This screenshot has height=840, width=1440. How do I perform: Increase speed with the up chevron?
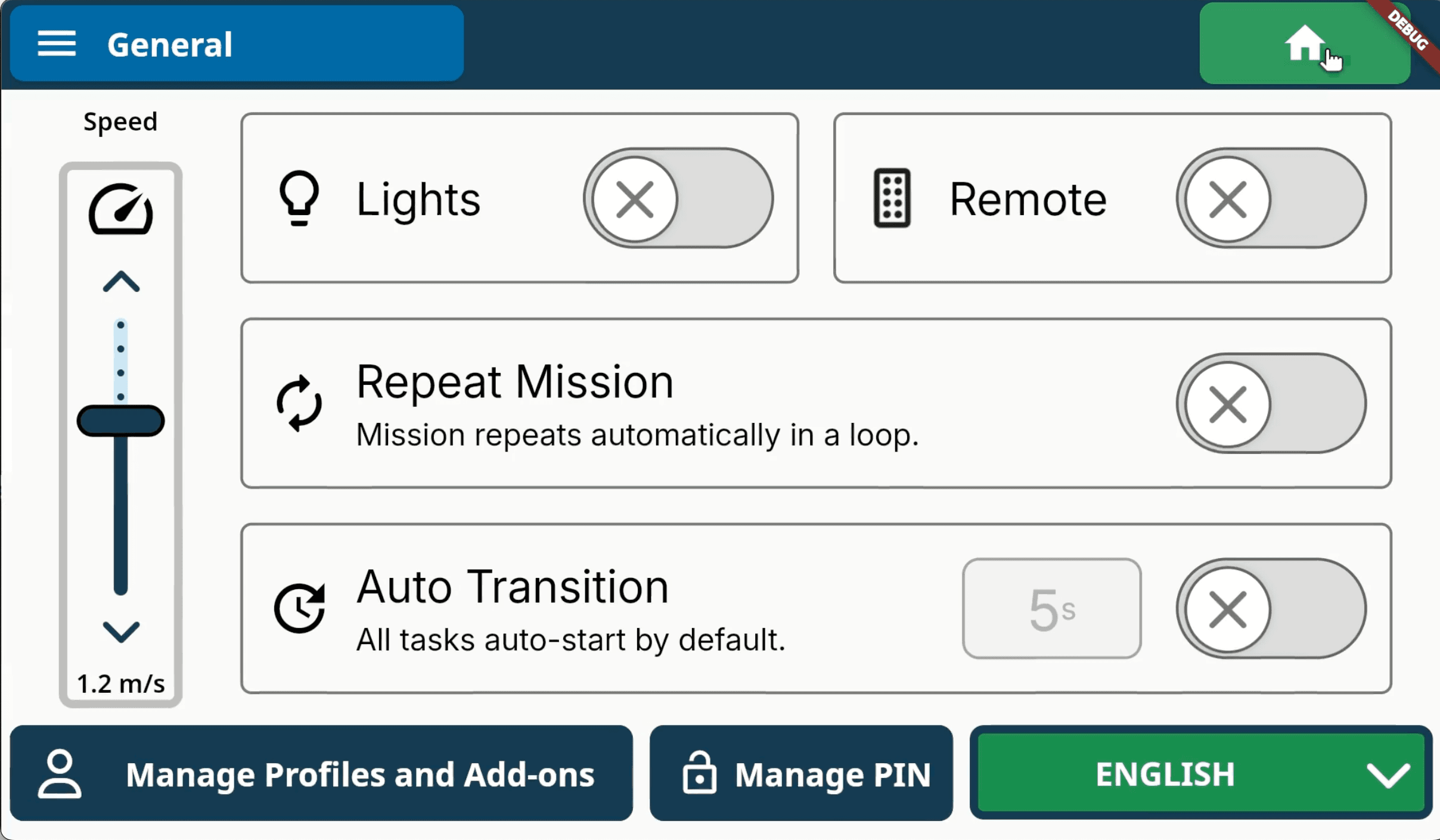[121, 282]
